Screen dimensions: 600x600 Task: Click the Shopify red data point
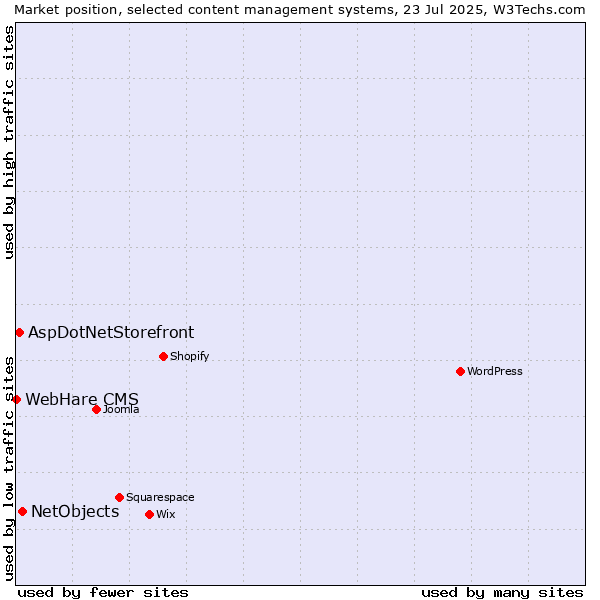(x=163, y=357)
